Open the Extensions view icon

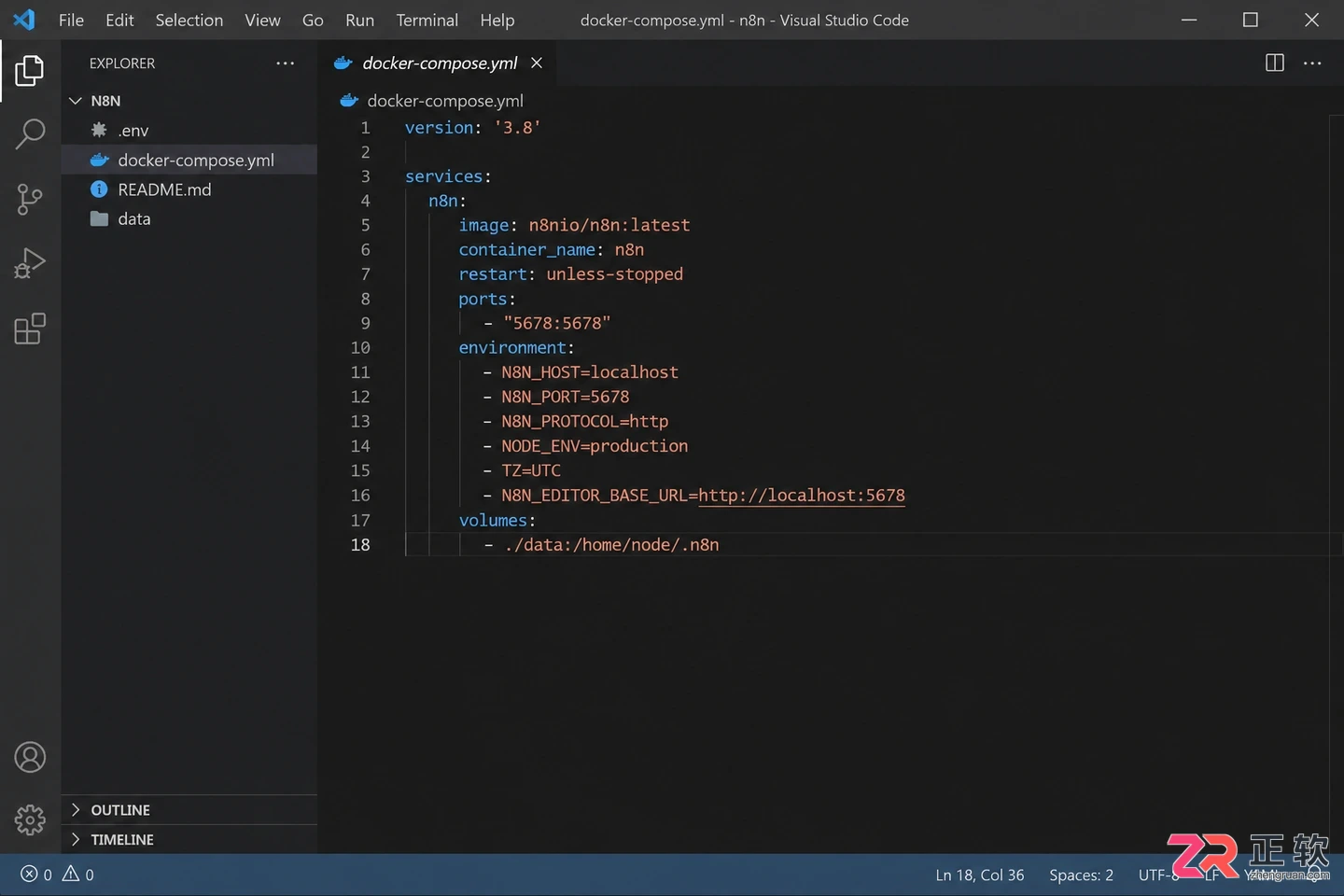[x=30, y=329]
